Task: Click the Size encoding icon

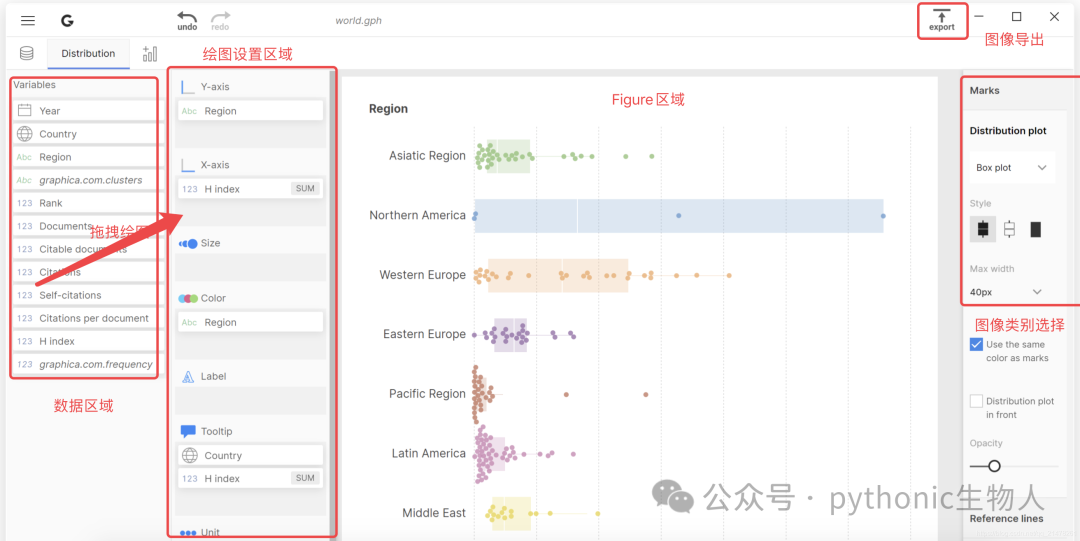Action: 188,243
